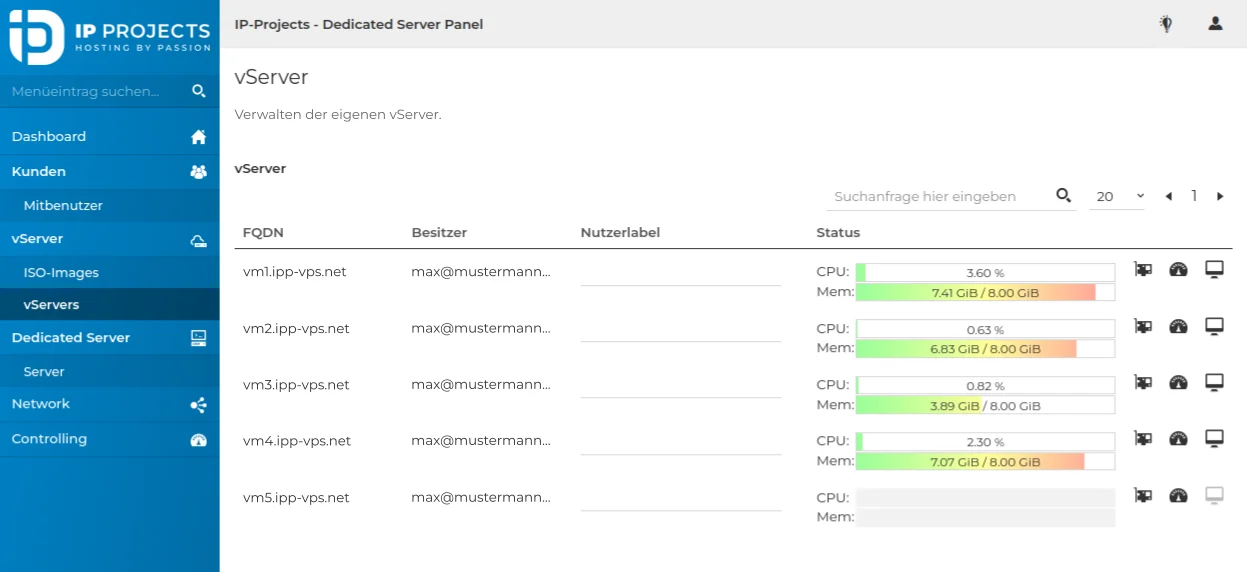Open console monitor icon for vm1.ipp-vps.net
The height and width of the screenshot is (572, 1247).
click(1214, 269)
